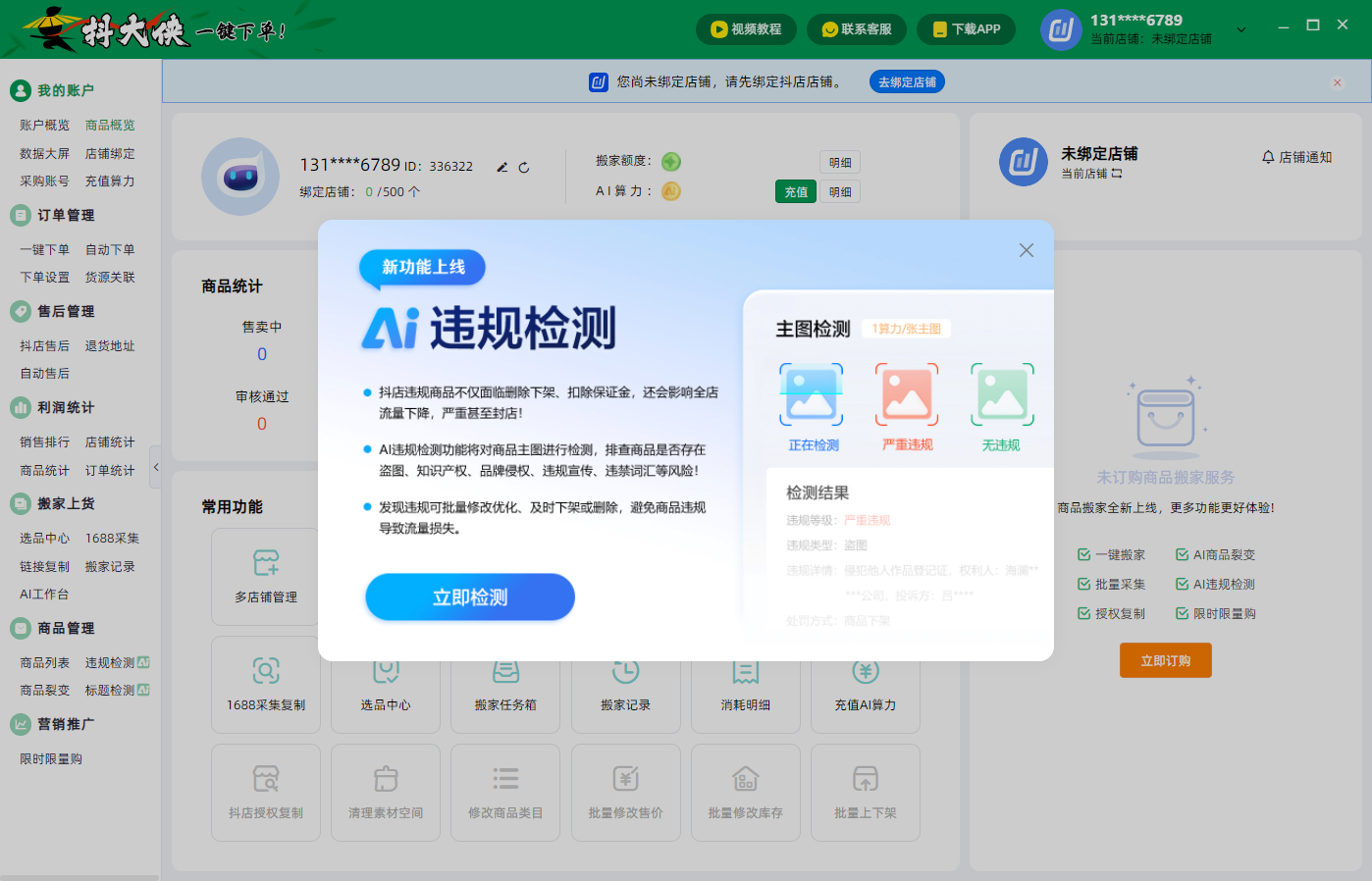Click the gold AI算力 coin icon
The width and height of the screenshot is (1372, 881).
click(x=671, y=191)
